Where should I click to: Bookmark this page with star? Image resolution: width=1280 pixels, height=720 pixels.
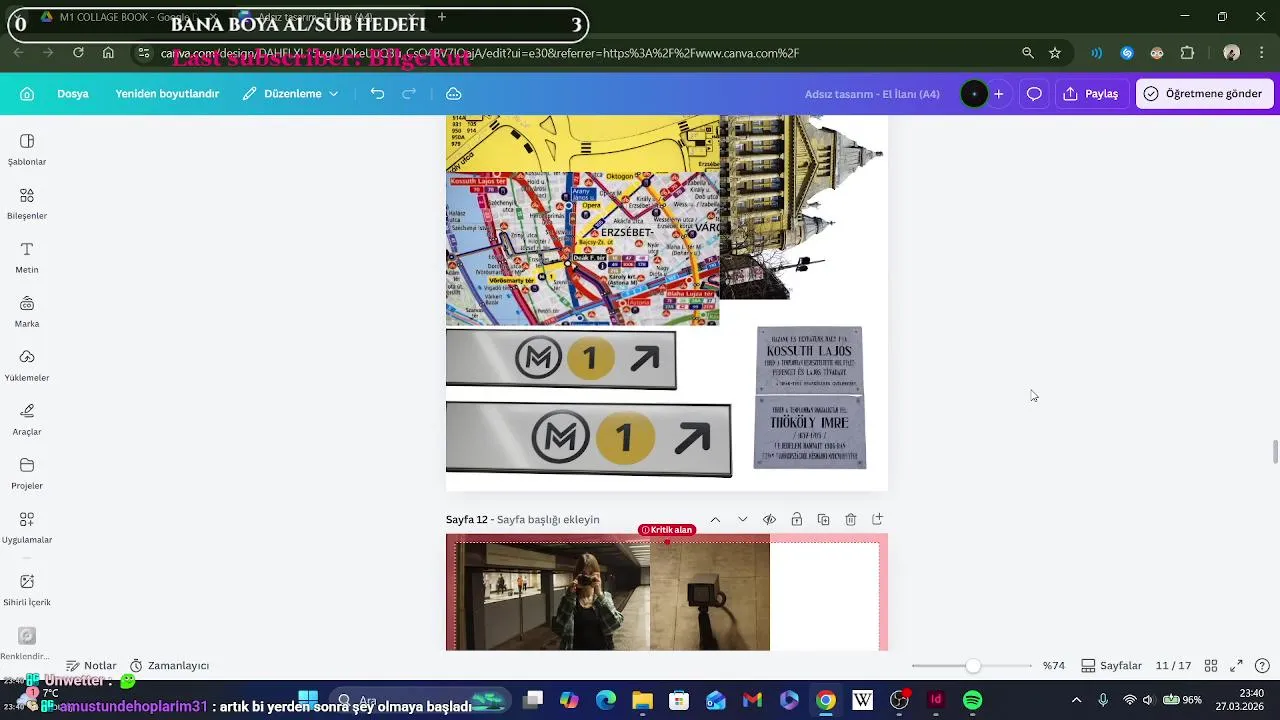[x=1055, y=53]
